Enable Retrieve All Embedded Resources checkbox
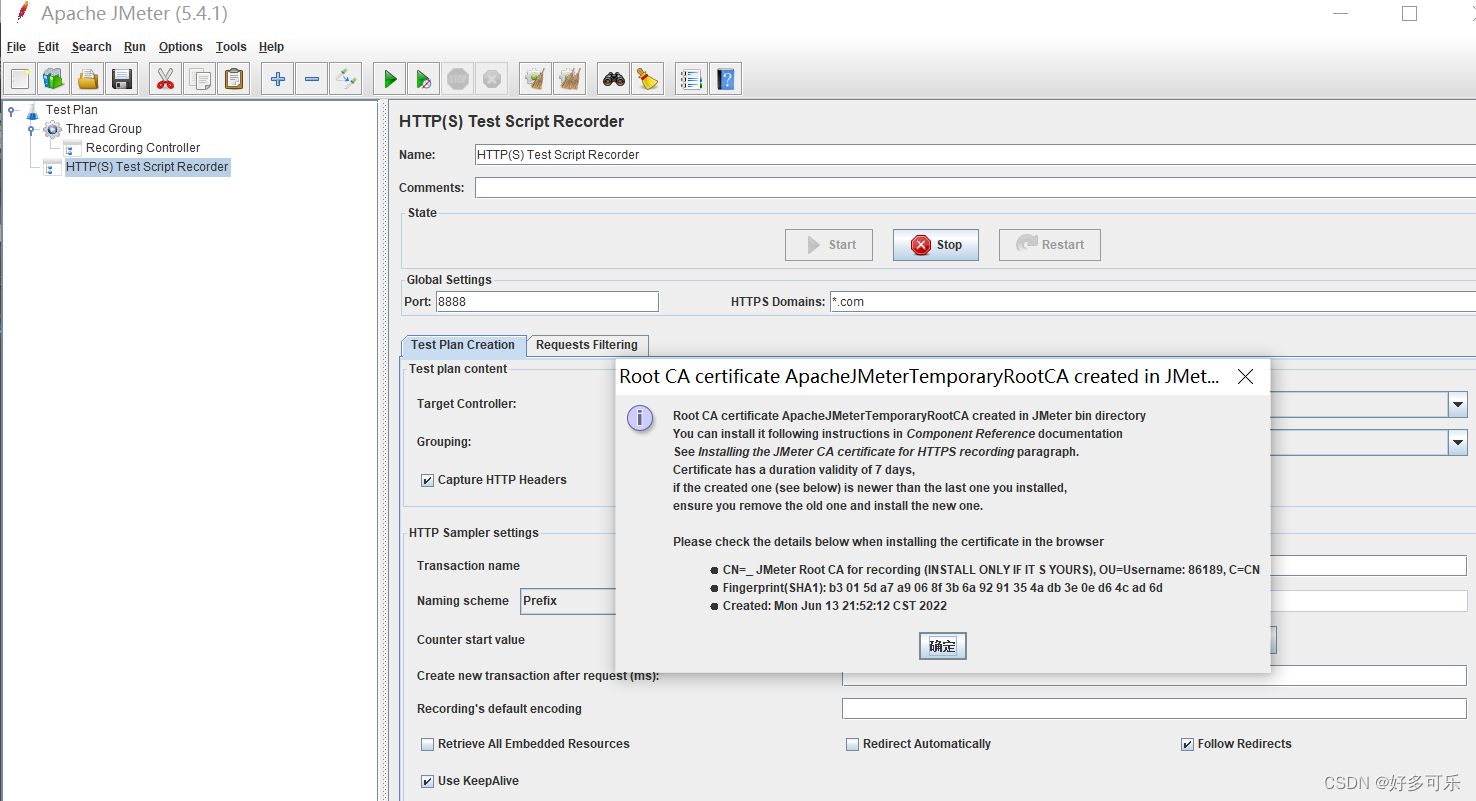 [x=428, y=744]
